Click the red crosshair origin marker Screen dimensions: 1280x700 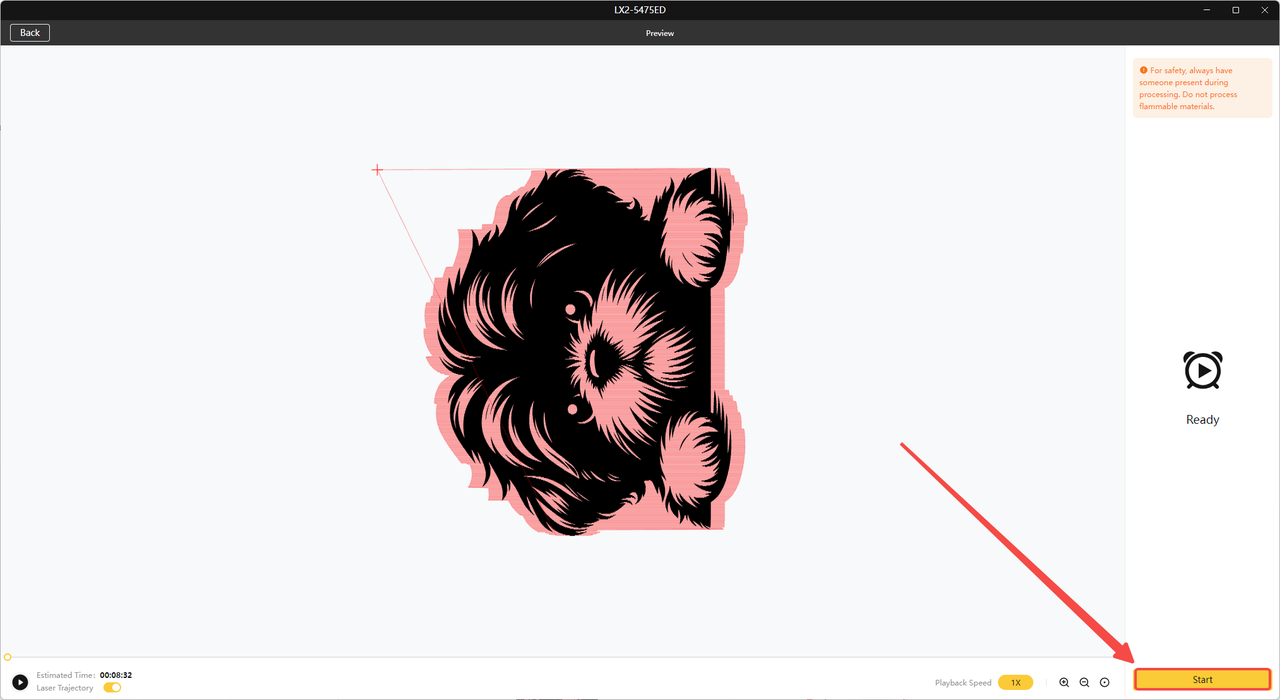pos(377,170)
